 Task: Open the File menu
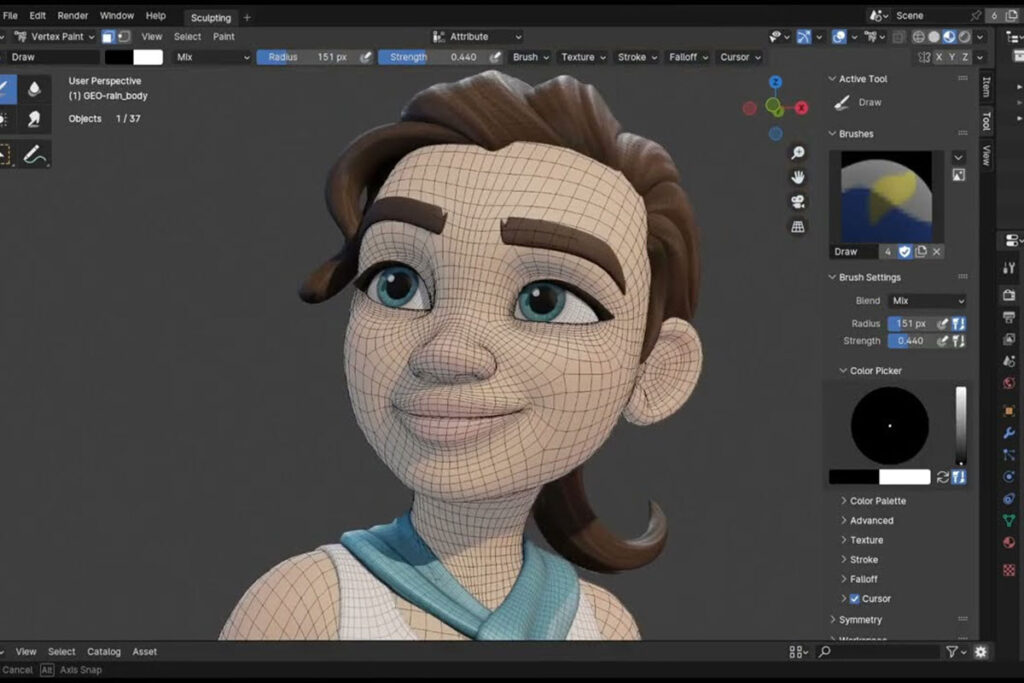10,16
